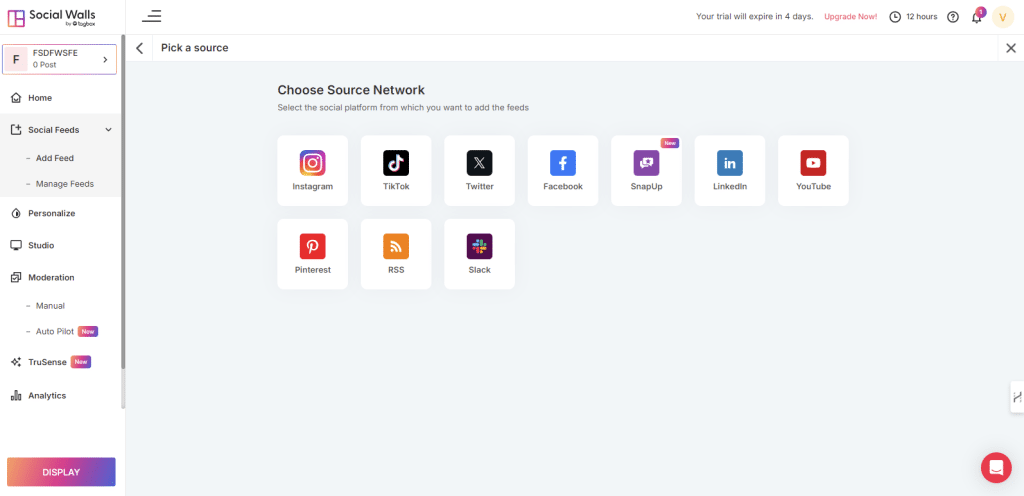
Task: Select the Instagram source network
Action: pos(312,170)
